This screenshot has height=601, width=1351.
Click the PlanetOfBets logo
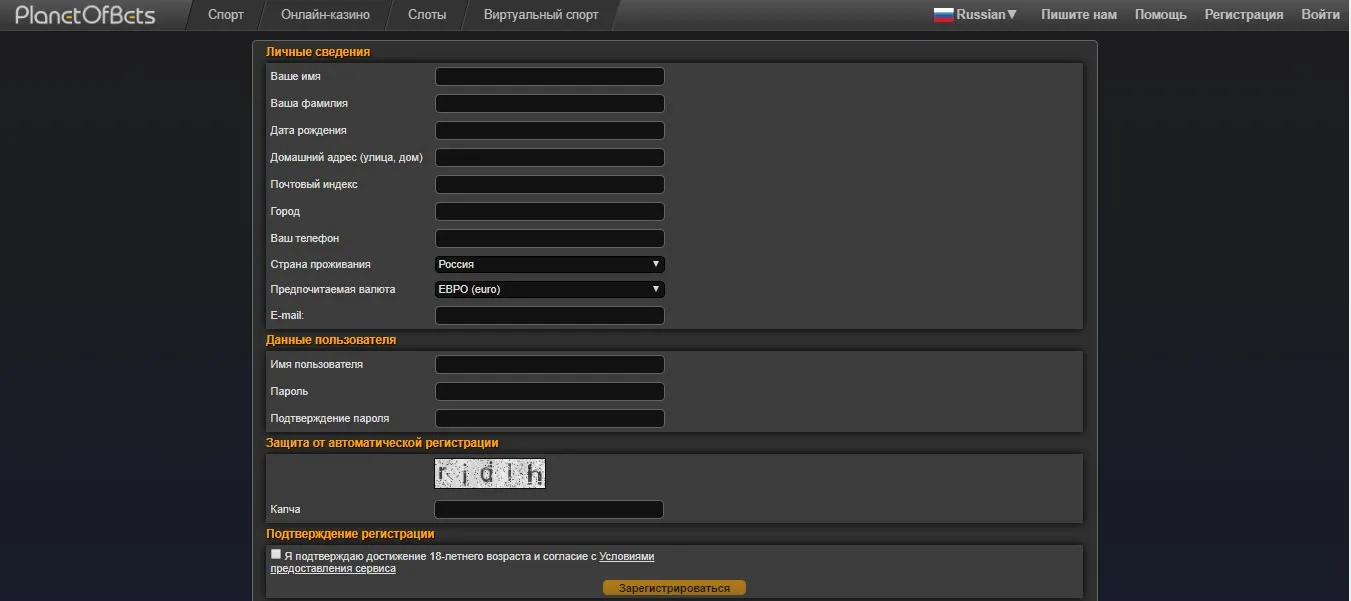(85, 15)
